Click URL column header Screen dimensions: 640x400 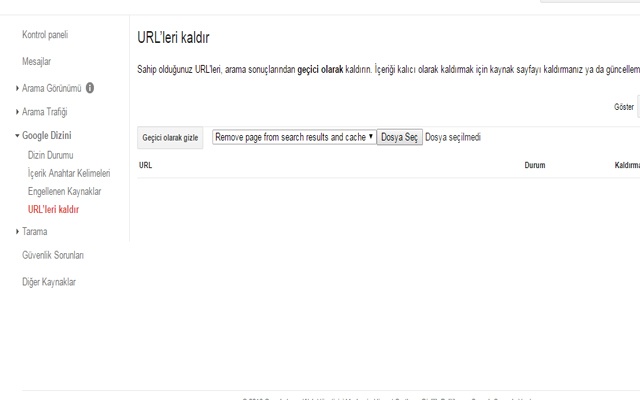tap(145, 165)
